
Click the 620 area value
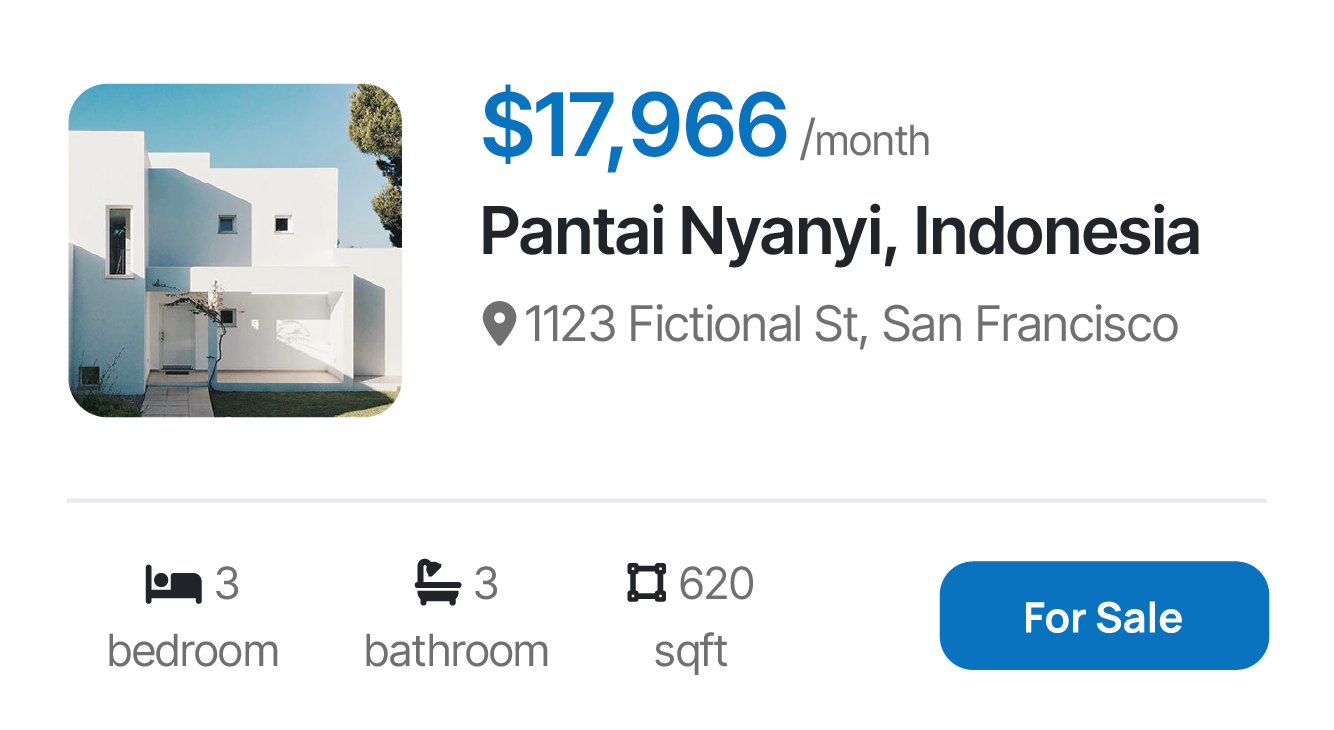[x=716, y=584]
